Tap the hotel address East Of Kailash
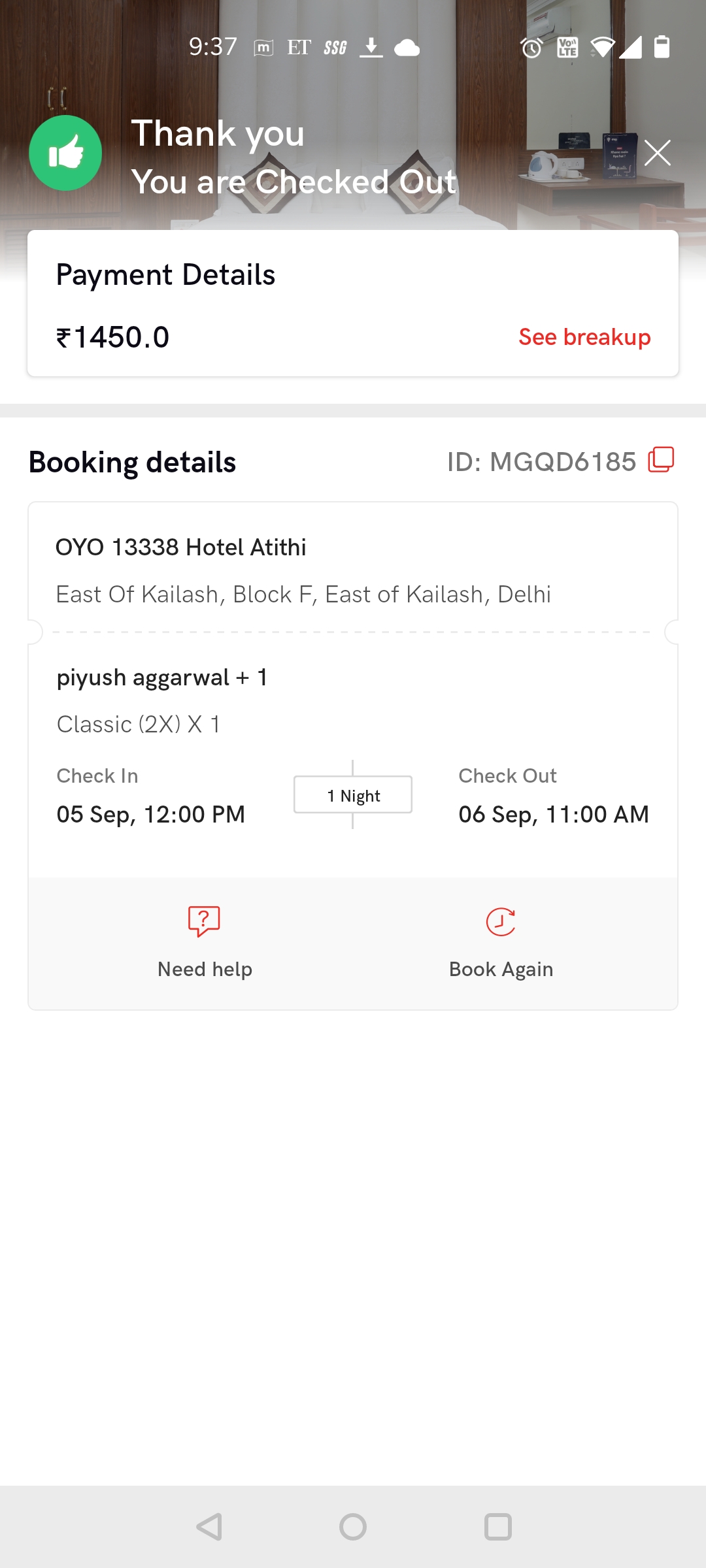 pos(303,595)
